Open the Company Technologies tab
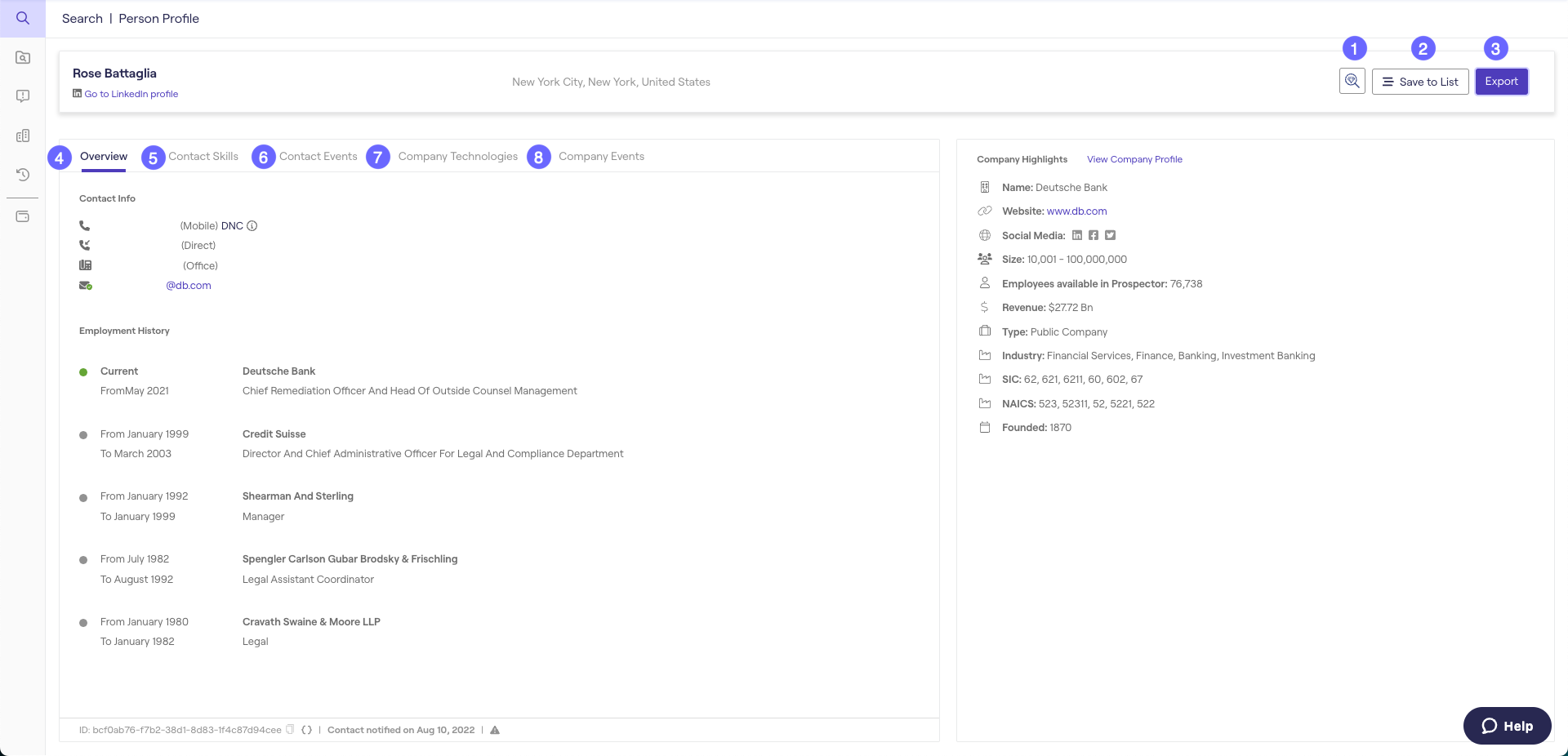The height and width of the screenshot is (756, 1568). tap(458, 157)
